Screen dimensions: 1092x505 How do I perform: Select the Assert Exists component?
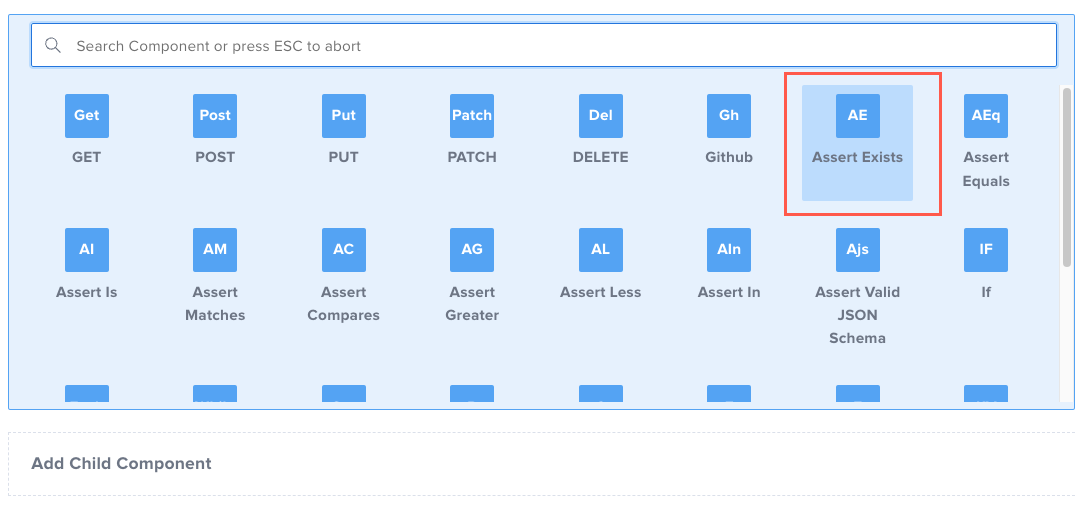click(x=857, y=116)
